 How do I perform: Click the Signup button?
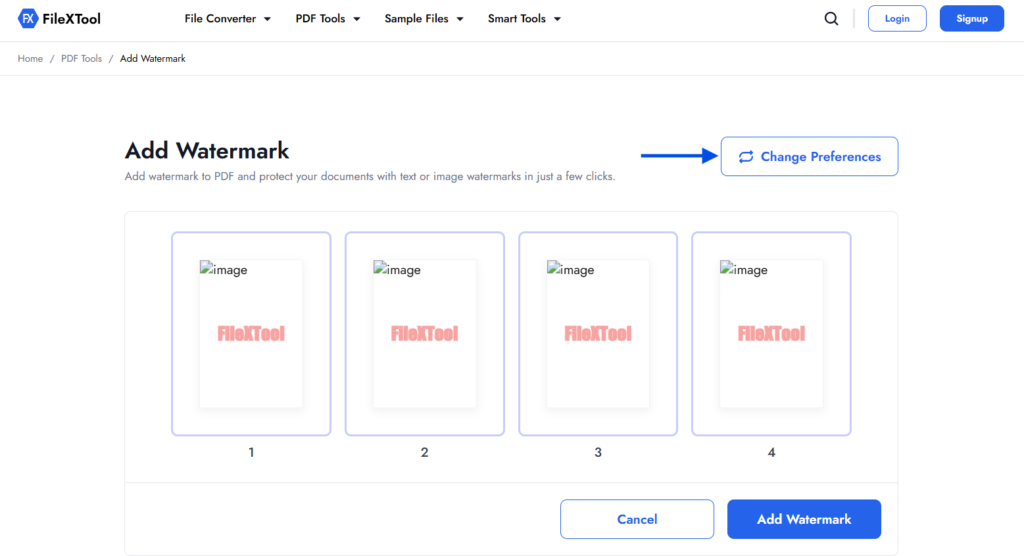pos(972,18)
